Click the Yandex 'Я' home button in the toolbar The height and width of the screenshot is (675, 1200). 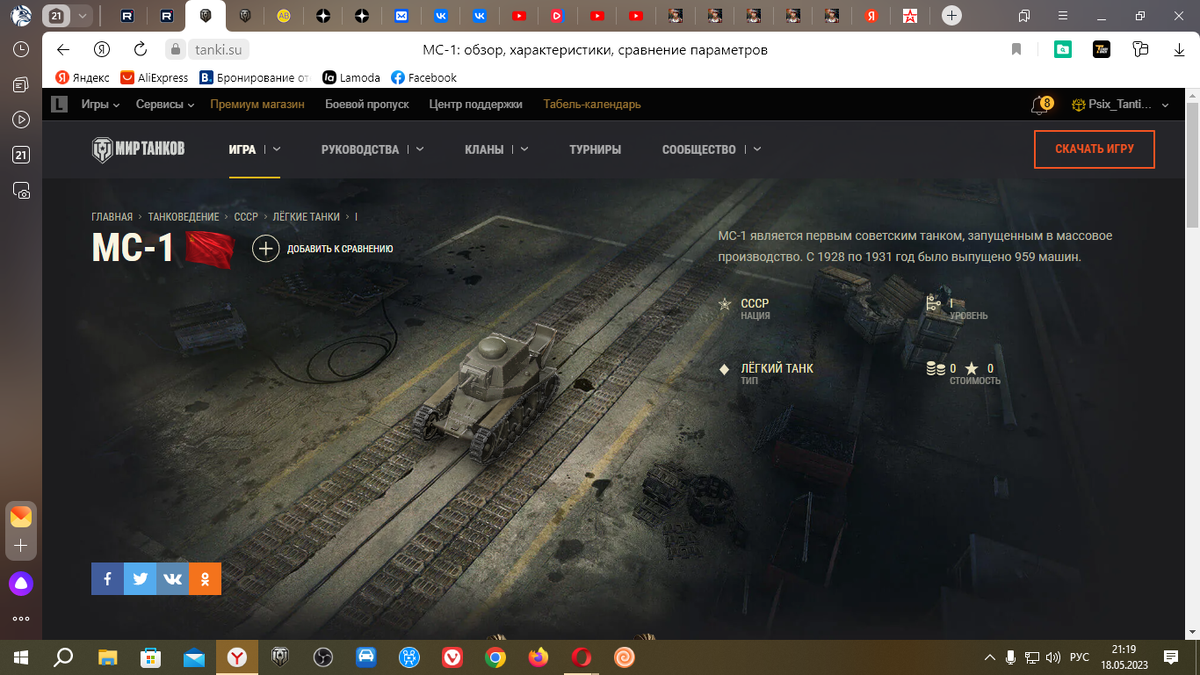[101, 50]
